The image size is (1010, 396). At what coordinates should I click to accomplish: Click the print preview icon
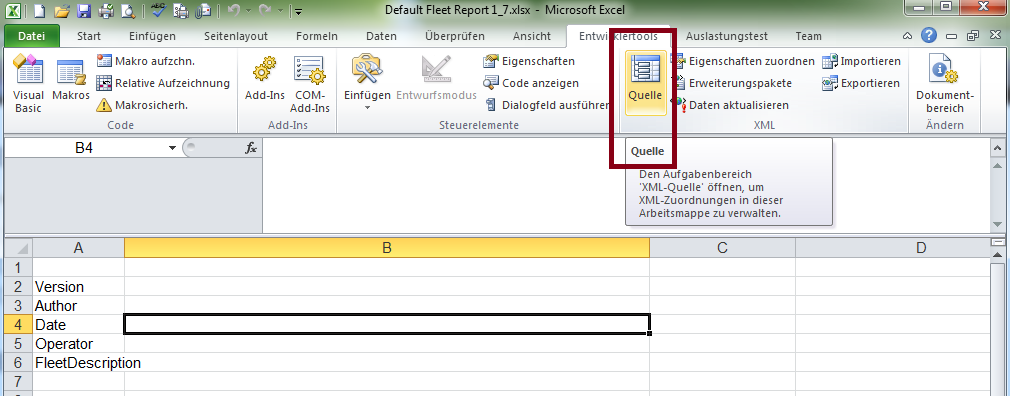(128, 10)
